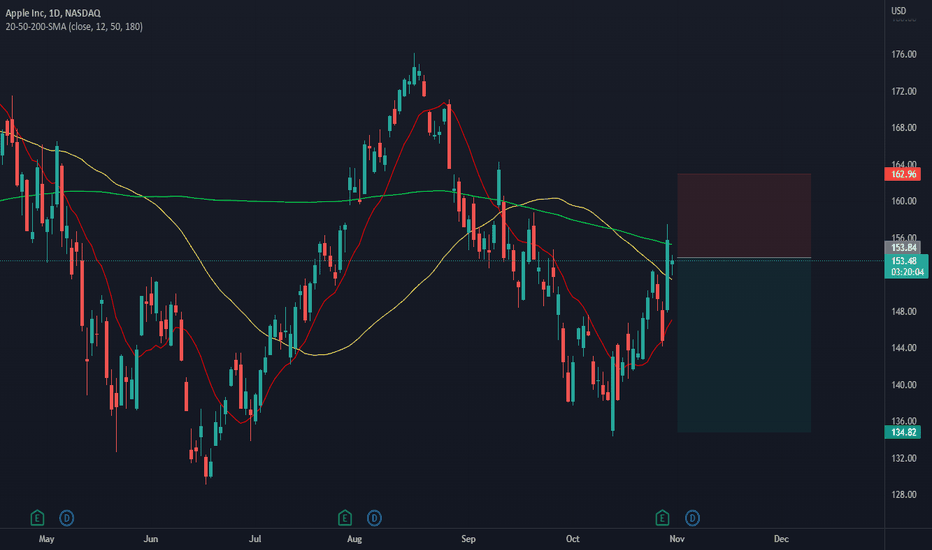Click the 132.00 price axis label
Screen dimensions: 932x550
click(x=903, y=458)
